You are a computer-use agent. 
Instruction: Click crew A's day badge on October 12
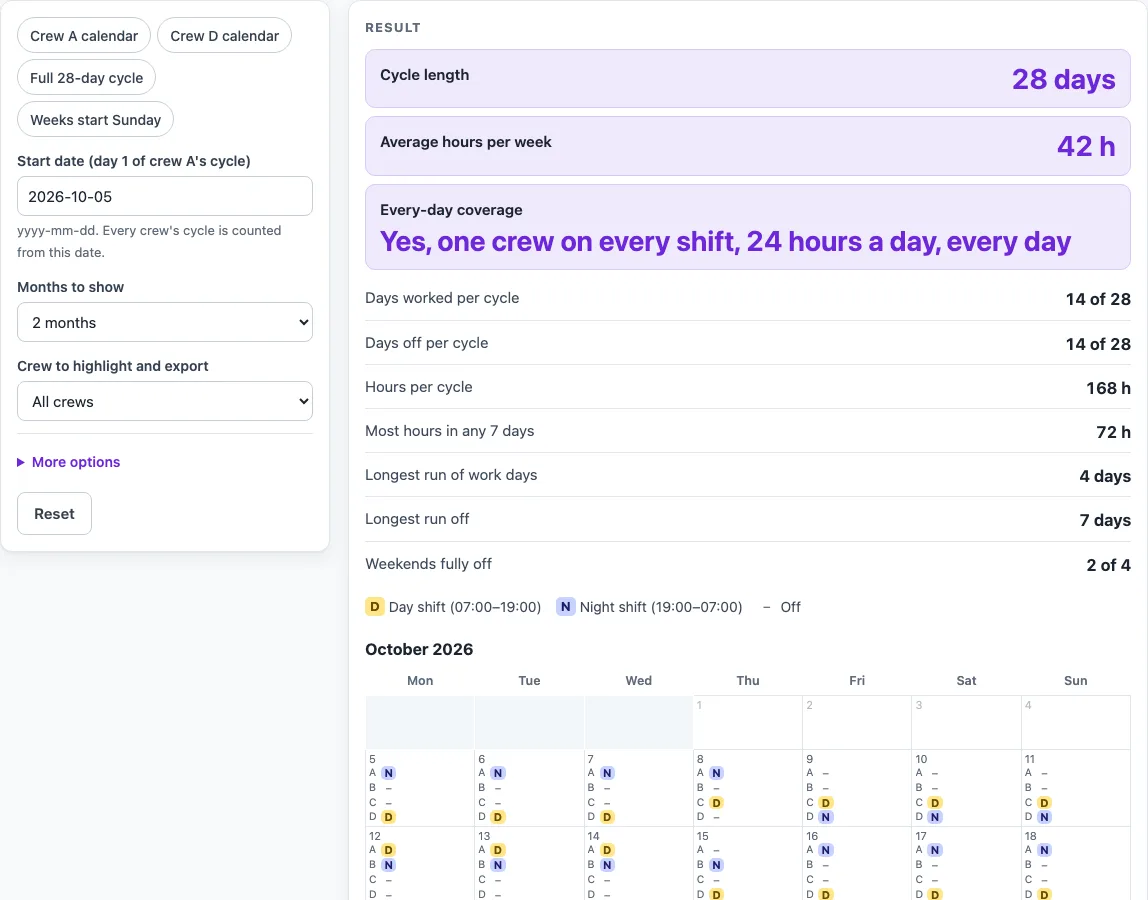coord(388,849)
